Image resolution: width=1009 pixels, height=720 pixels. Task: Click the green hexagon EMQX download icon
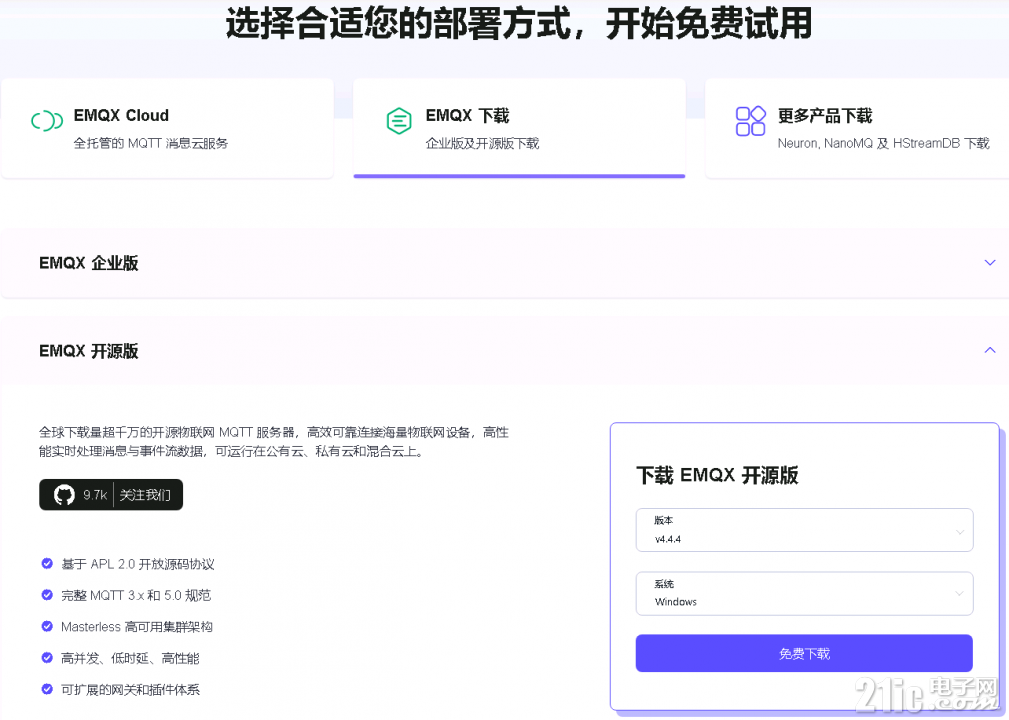[x=399, y=121]
